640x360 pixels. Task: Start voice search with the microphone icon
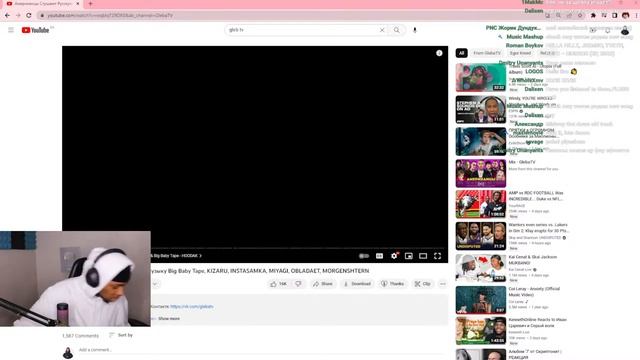point(415,30)
